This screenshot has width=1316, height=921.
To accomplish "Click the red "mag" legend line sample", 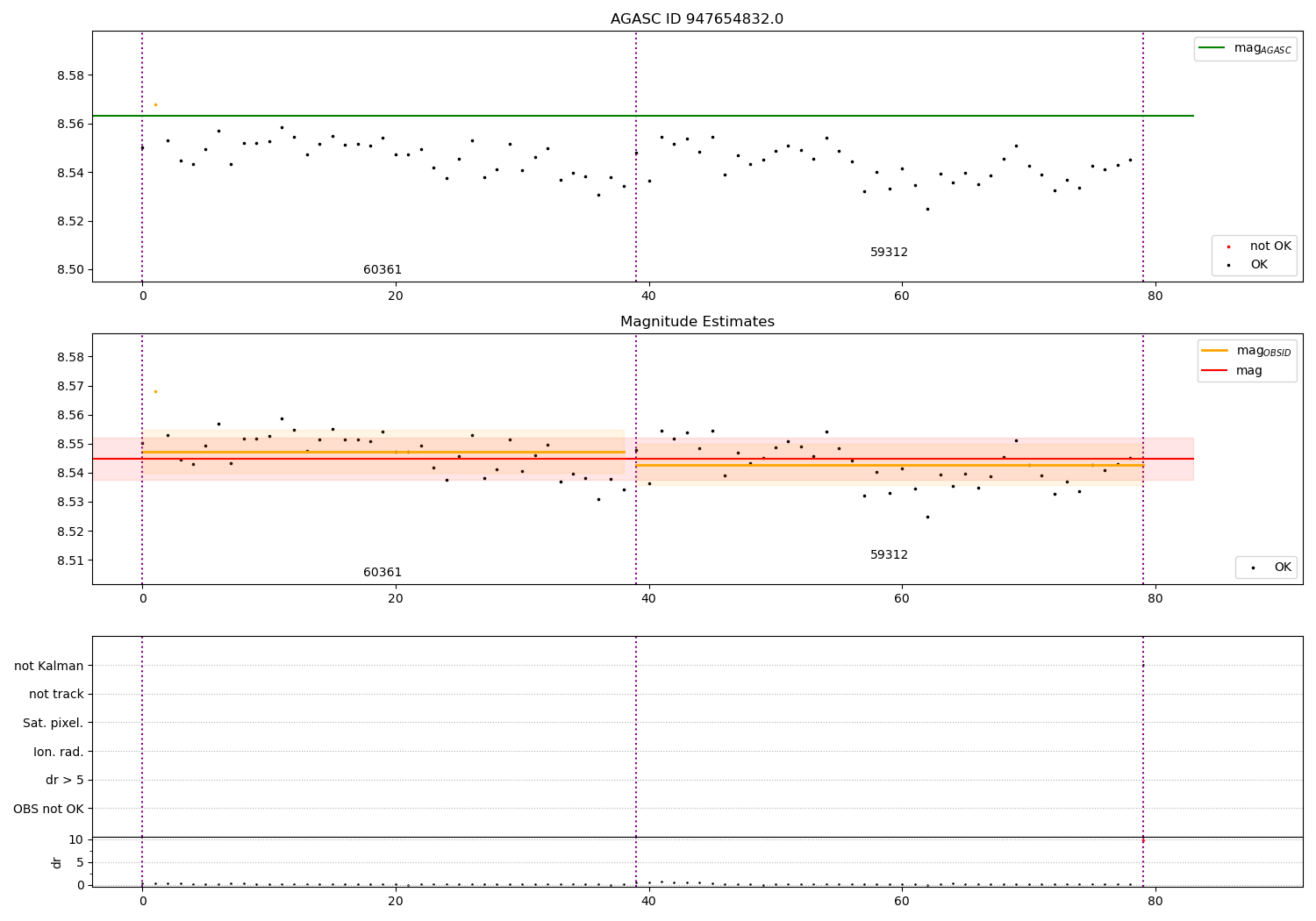I will [1215, 371].
